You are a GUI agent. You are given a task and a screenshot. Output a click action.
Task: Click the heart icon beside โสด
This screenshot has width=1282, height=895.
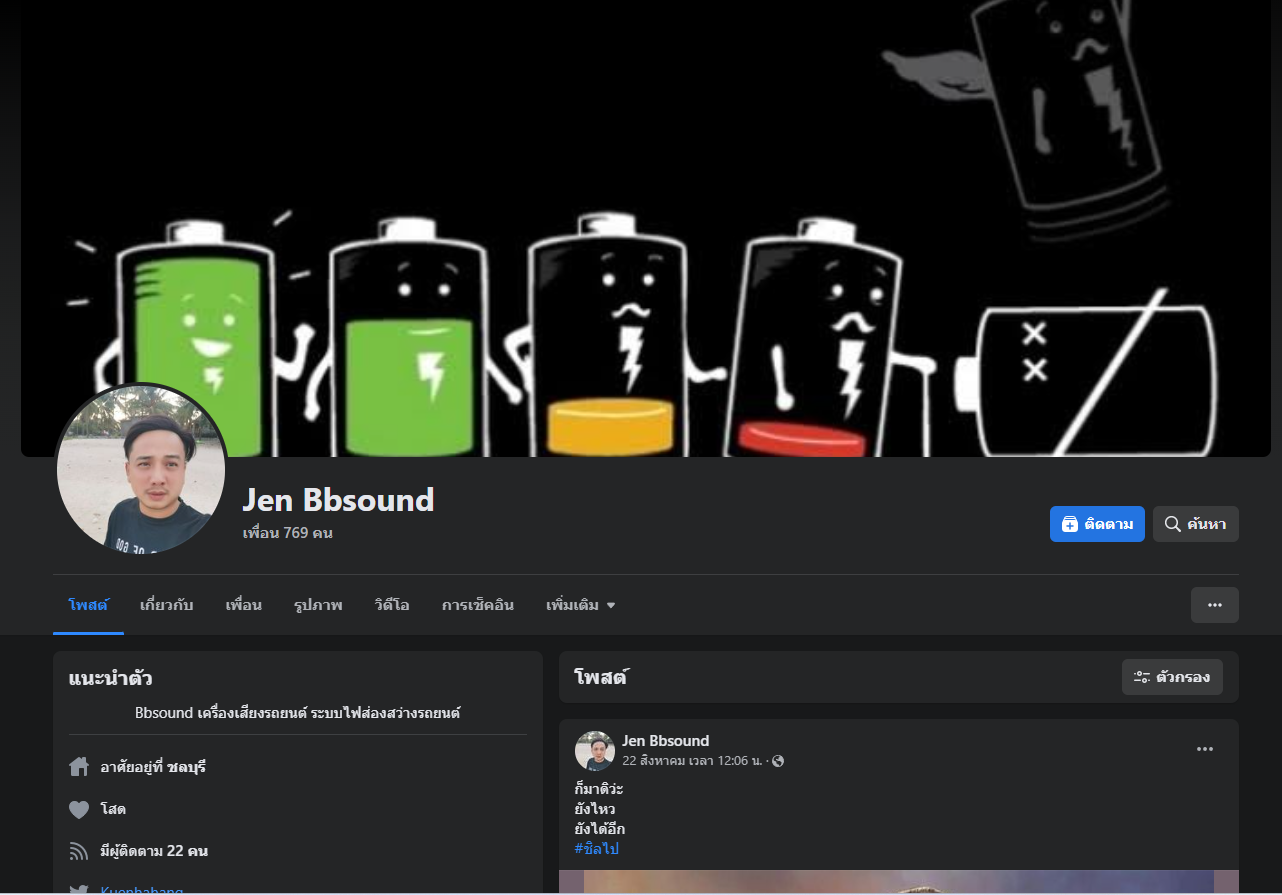[79, 809]
